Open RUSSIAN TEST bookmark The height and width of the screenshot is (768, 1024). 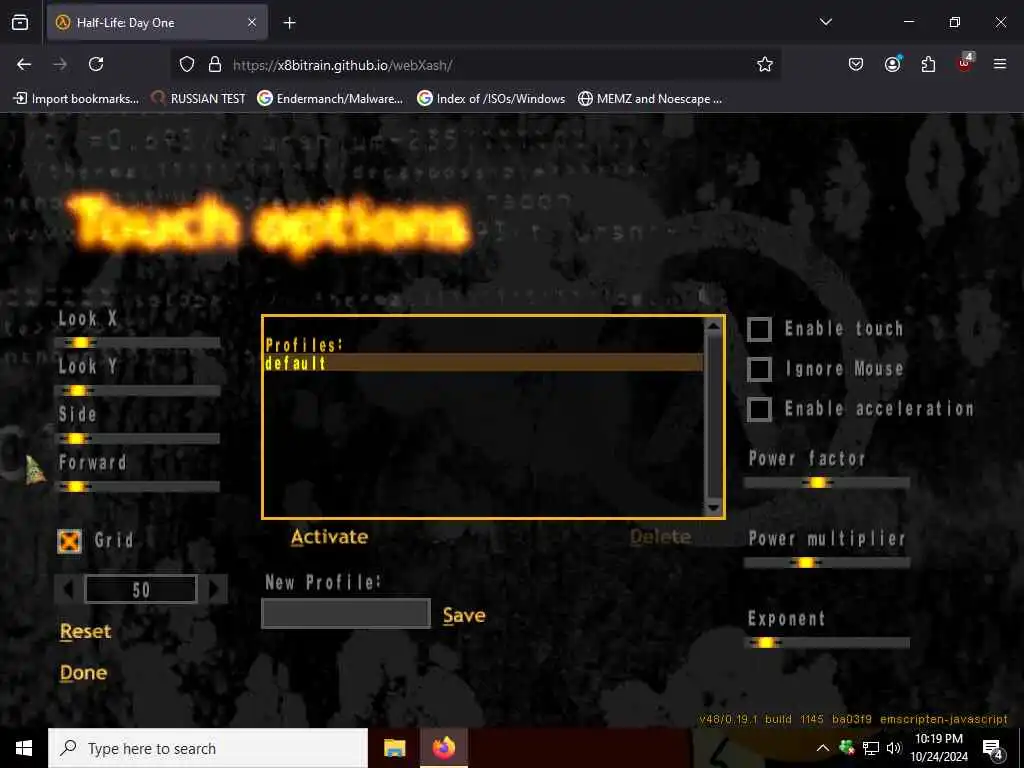pos(199,99)
